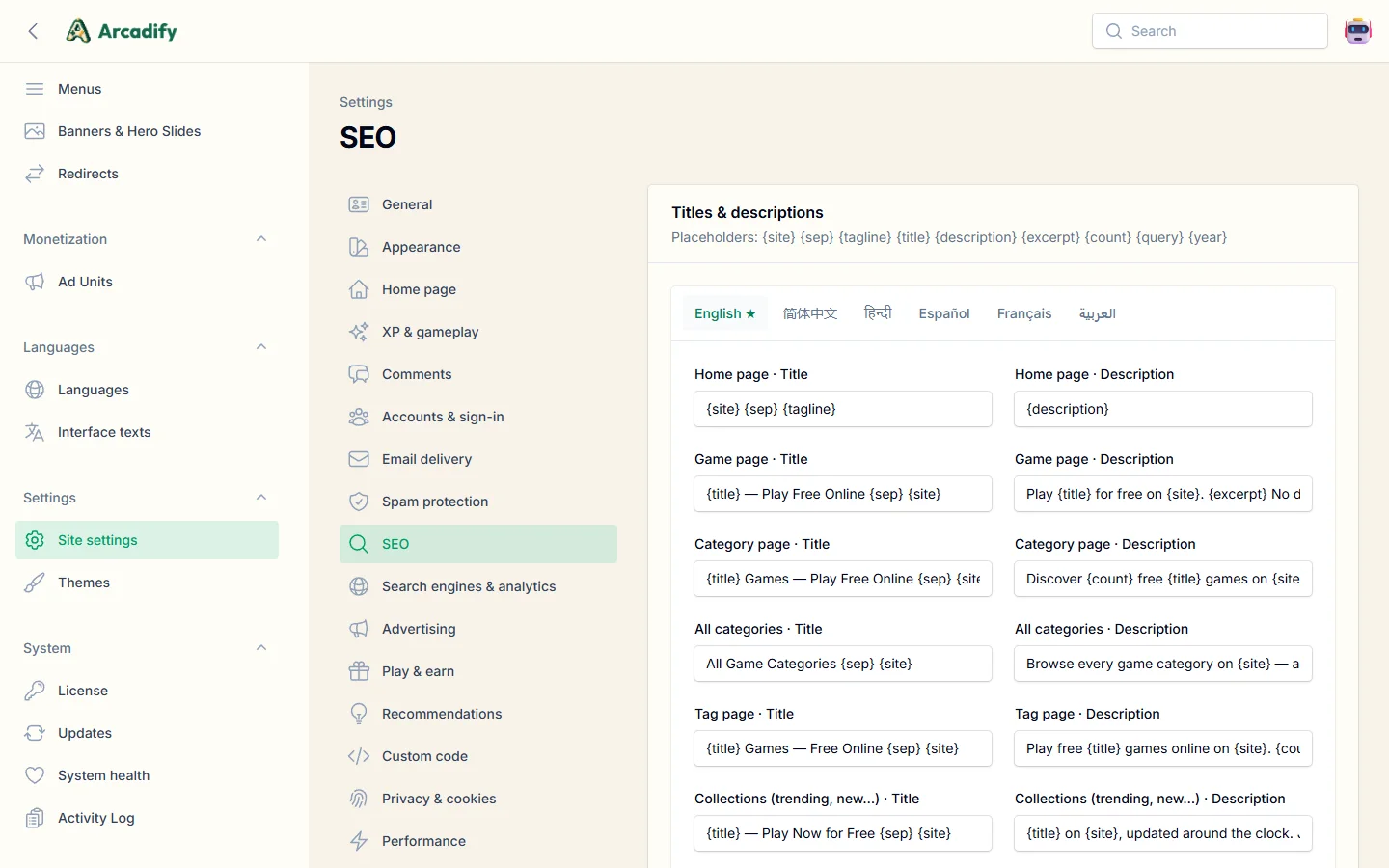Screen dimensions: 1389x868
Task: Click the License key icon
Action: (35, 691)
